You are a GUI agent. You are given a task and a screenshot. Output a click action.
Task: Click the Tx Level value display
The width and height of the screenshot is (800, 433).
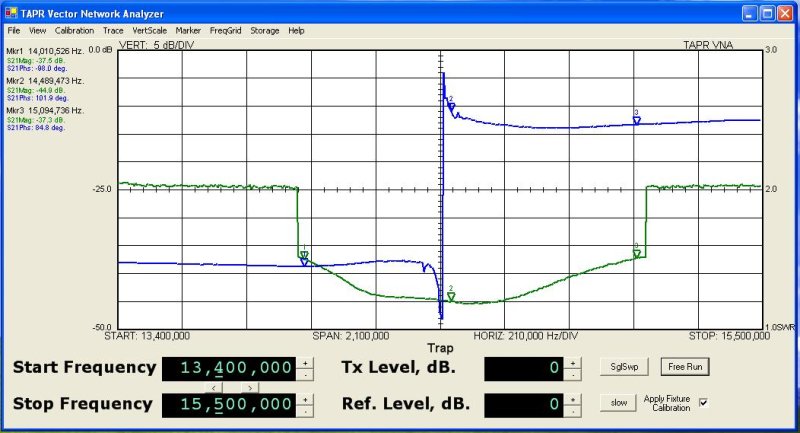[x=523, y=369]
